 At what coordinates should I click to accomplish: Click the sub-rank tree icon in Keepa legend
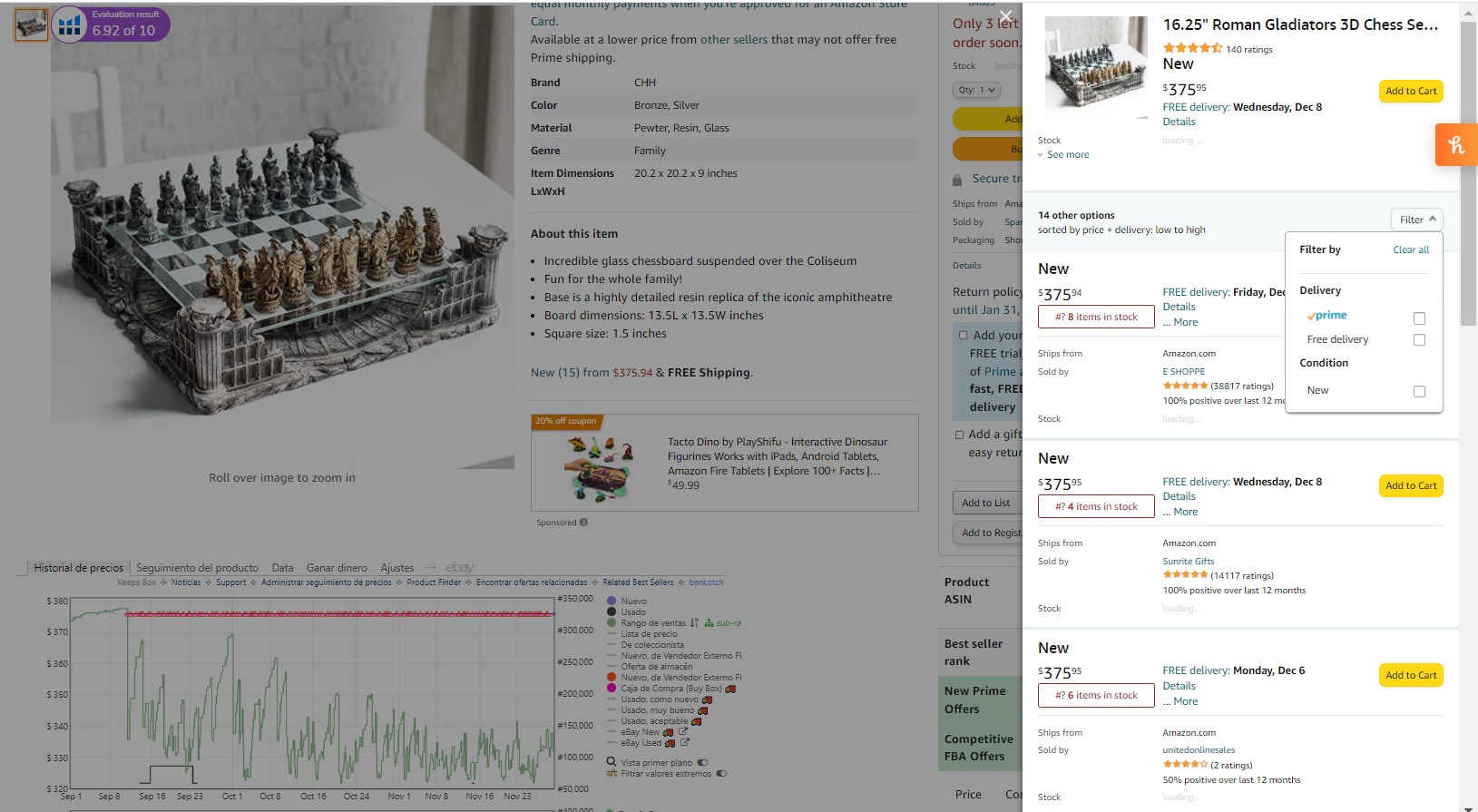coord(709,623)
